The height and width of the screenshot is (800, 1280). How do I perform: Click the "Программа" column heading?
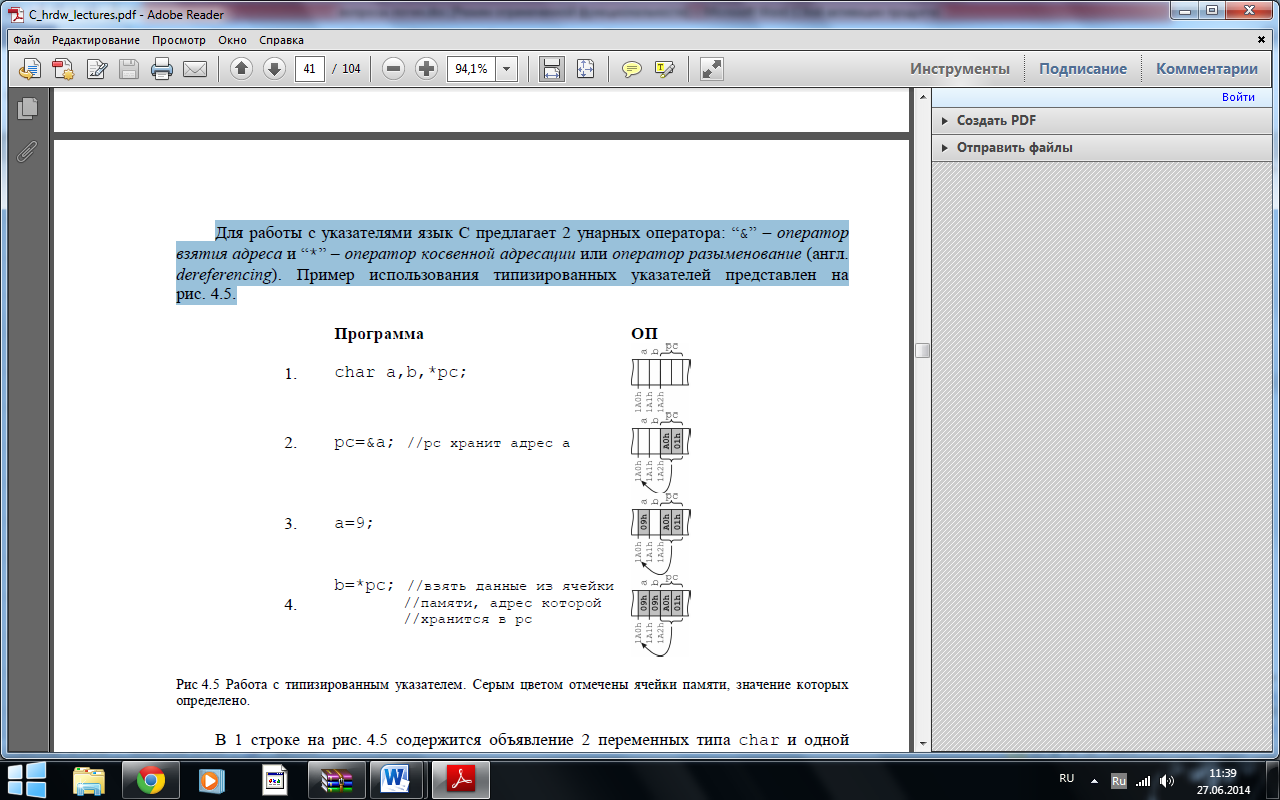(379, 334)
